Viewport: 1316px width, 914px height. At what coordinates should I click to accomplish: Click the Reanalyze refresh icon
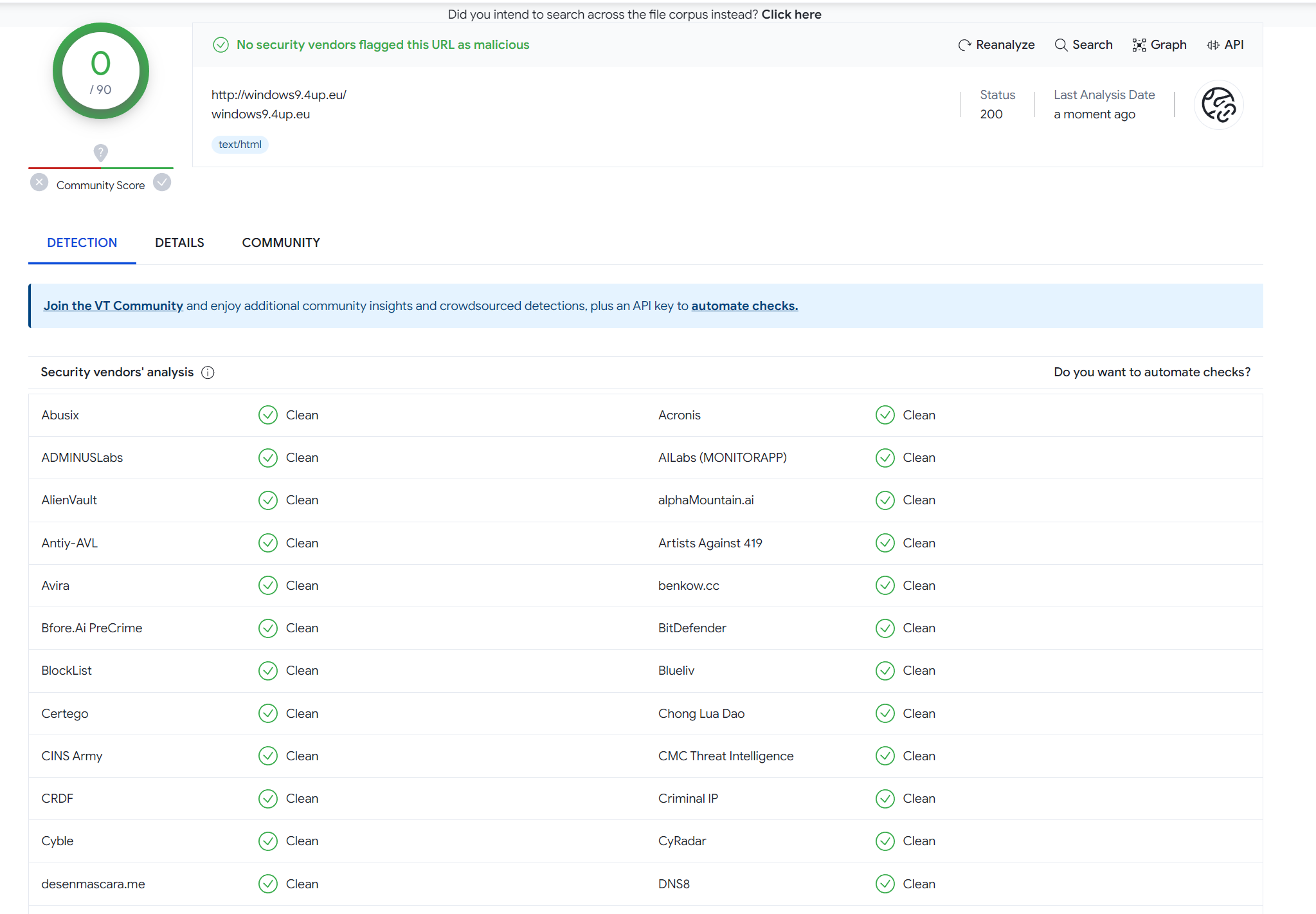964,45
